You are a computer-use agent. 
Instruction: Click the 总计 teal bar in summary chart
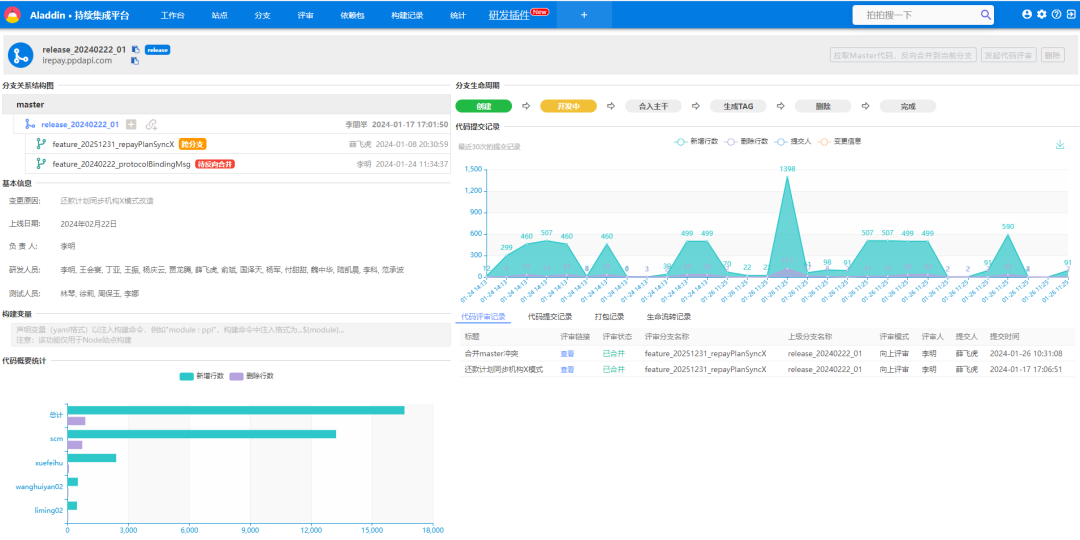coord(236,411)
